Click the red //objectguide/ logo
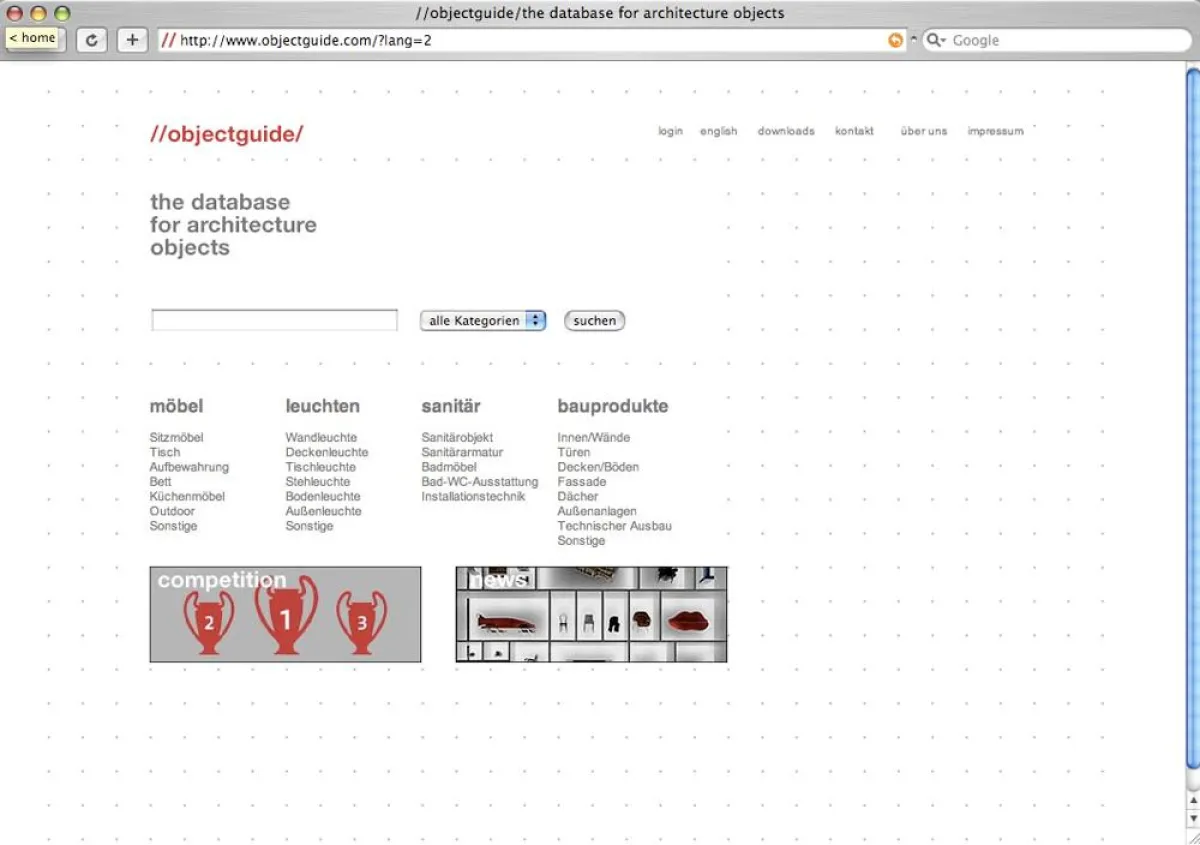This screenshot has height=845, width=1200. click(x=226, y=134)
